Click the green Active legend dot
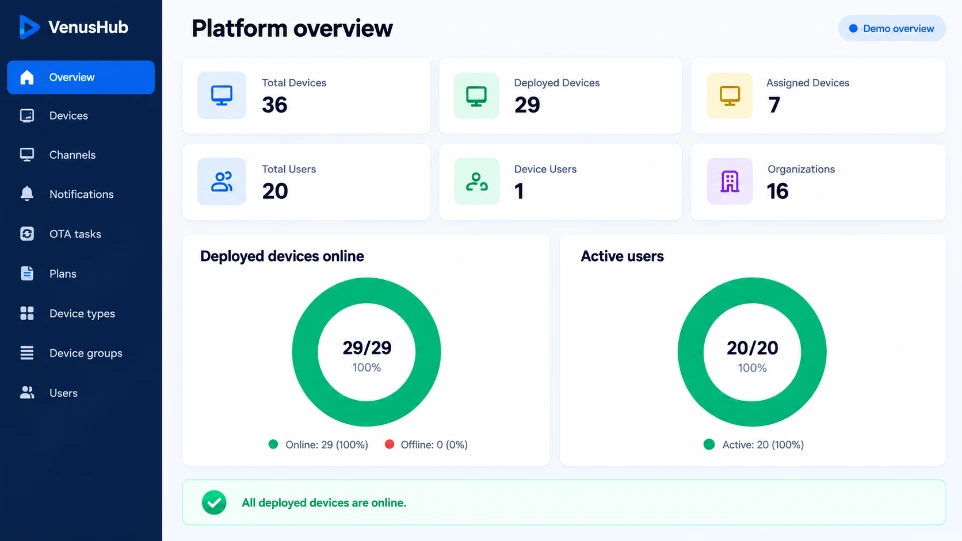 coord(709,444)
